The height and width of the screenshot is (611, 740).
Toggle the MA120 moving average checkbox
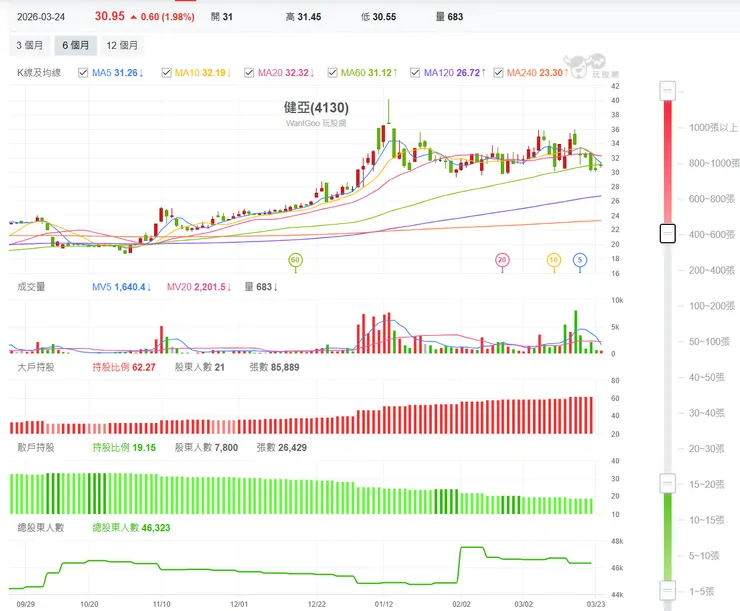point(415,73)
